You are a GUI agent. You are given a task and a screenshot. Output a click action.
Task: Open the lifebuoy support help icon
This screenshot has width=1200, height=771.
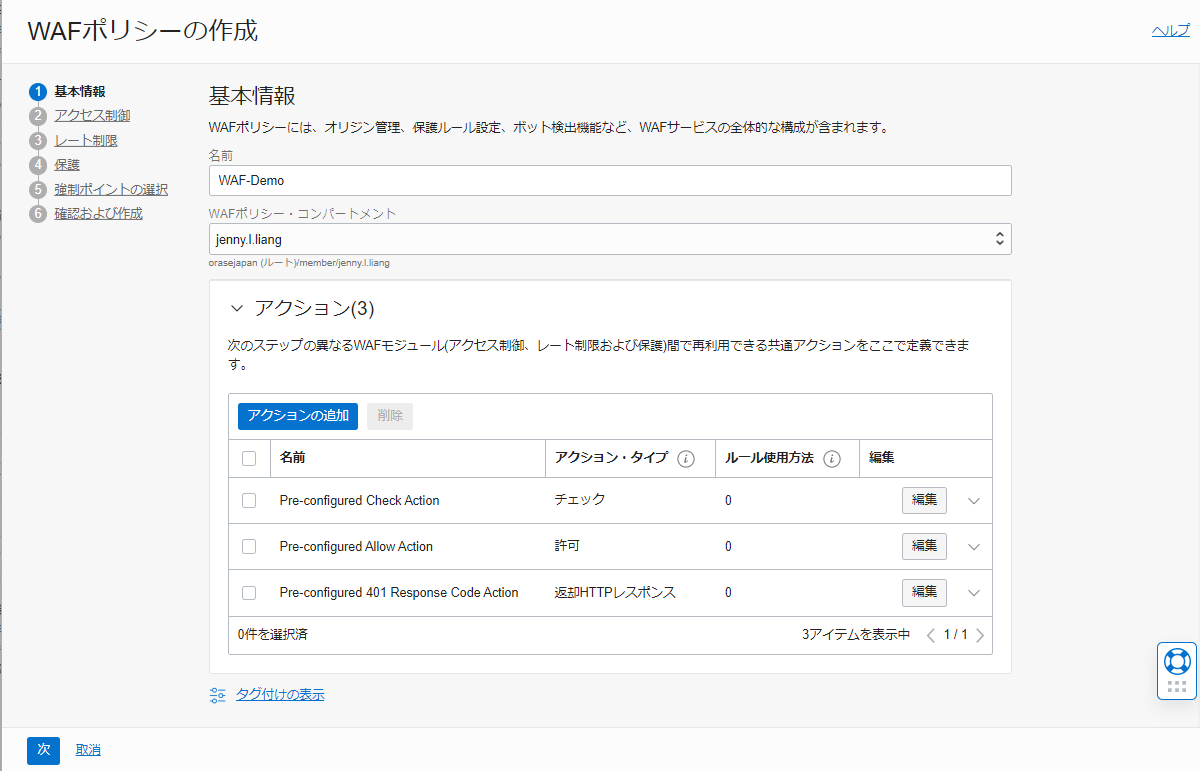click(x=1177, y=660)
